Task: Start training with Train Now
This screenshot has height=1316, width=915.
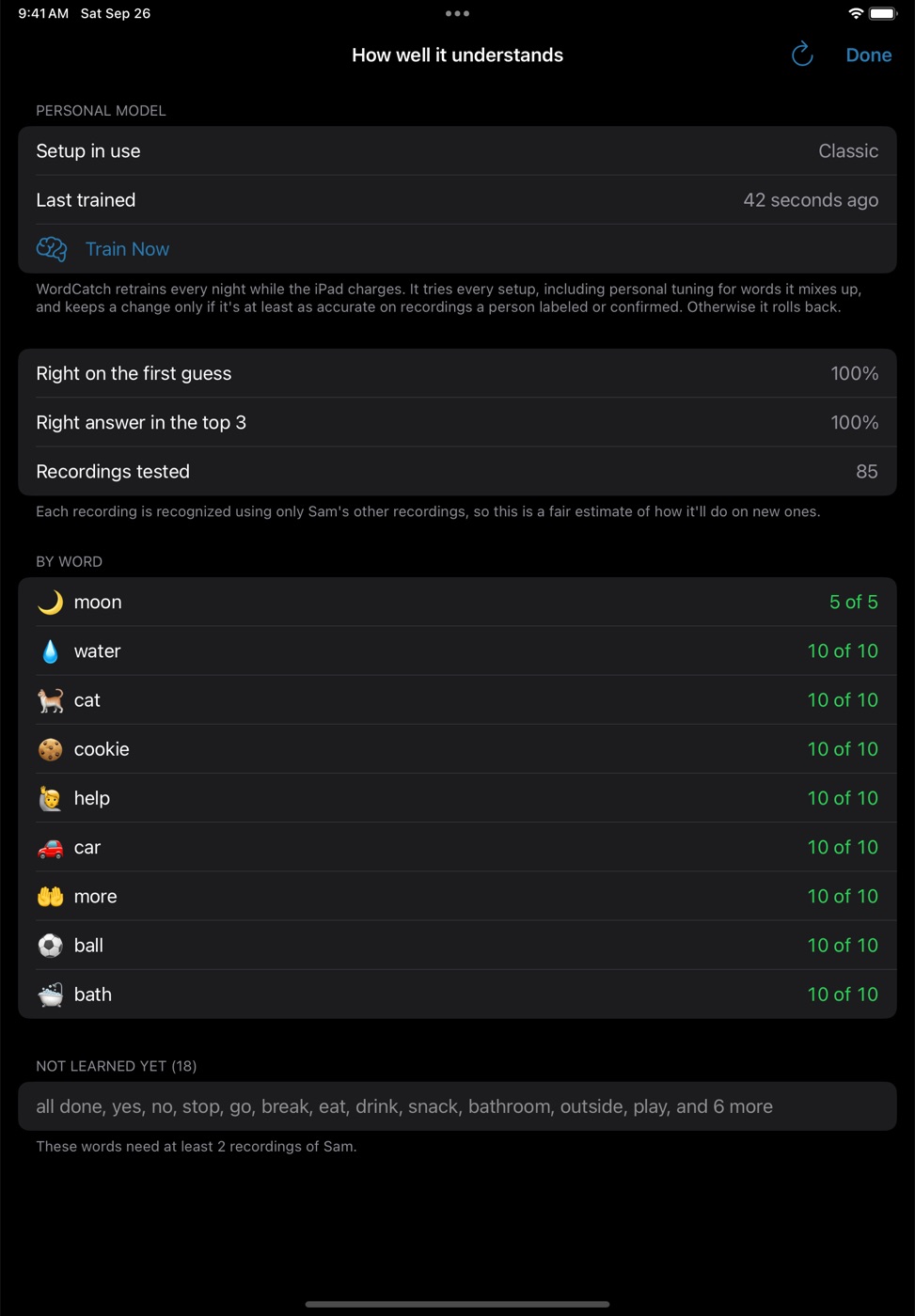Action: pos(127,249)
